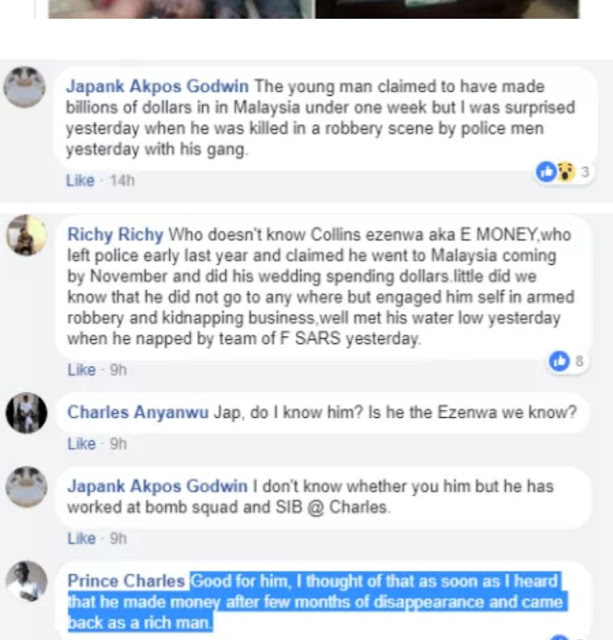
Task: Like Japank's comment about Malaysia billions
Action: pos(80,180)
